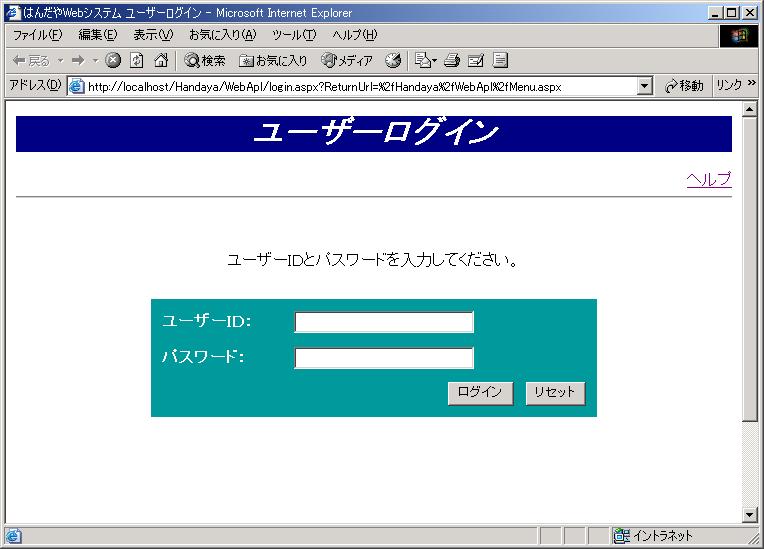Viewport: 764px width, 549px height.
Task: Open the ファイル(F) menu
Action: click(38, 35)
